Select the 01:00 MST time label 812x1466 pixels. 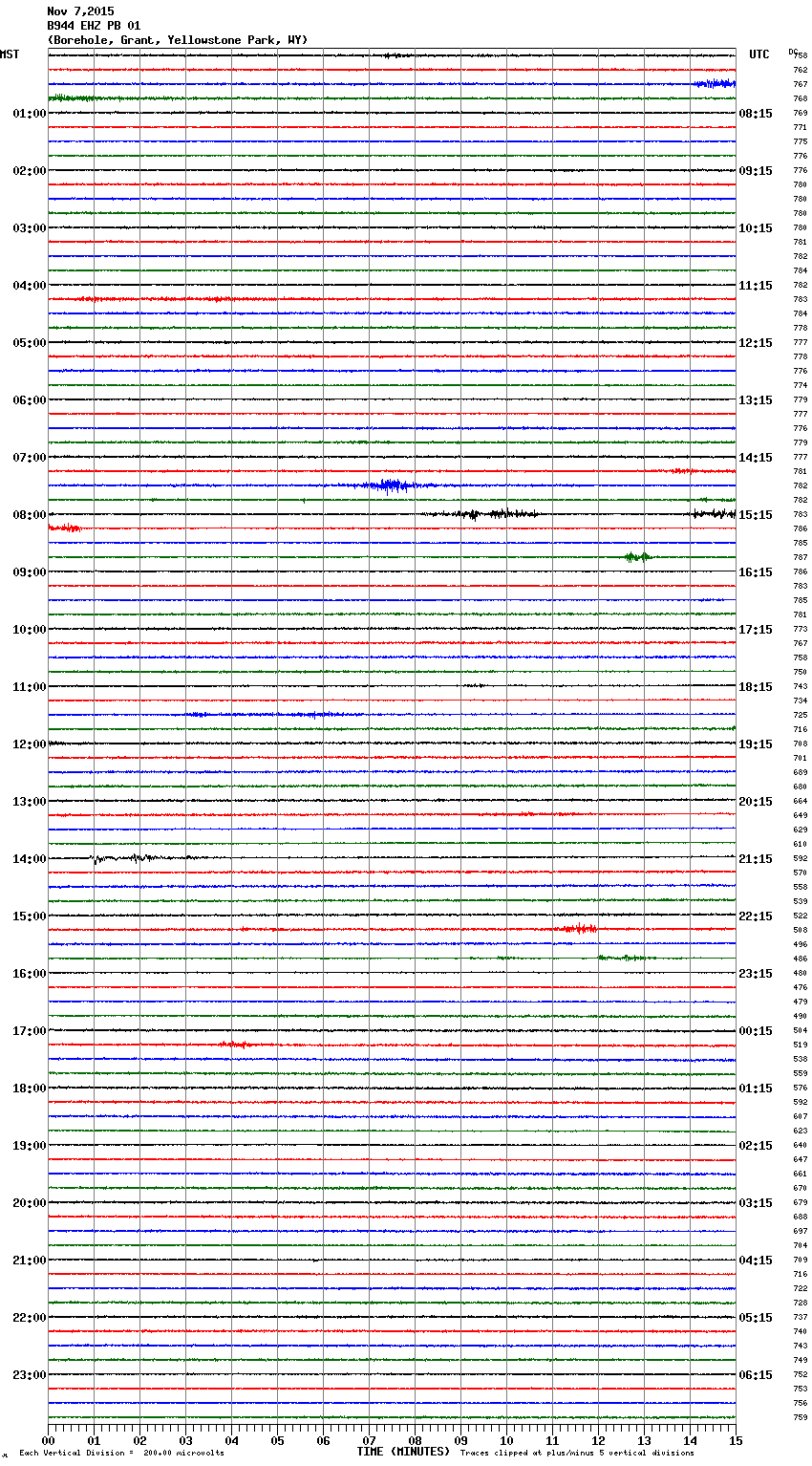(30, 114)
